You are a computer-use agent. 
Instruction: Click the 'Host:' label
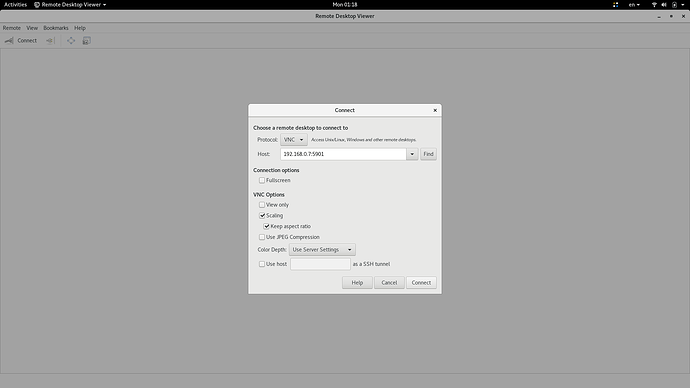point(264,154)
